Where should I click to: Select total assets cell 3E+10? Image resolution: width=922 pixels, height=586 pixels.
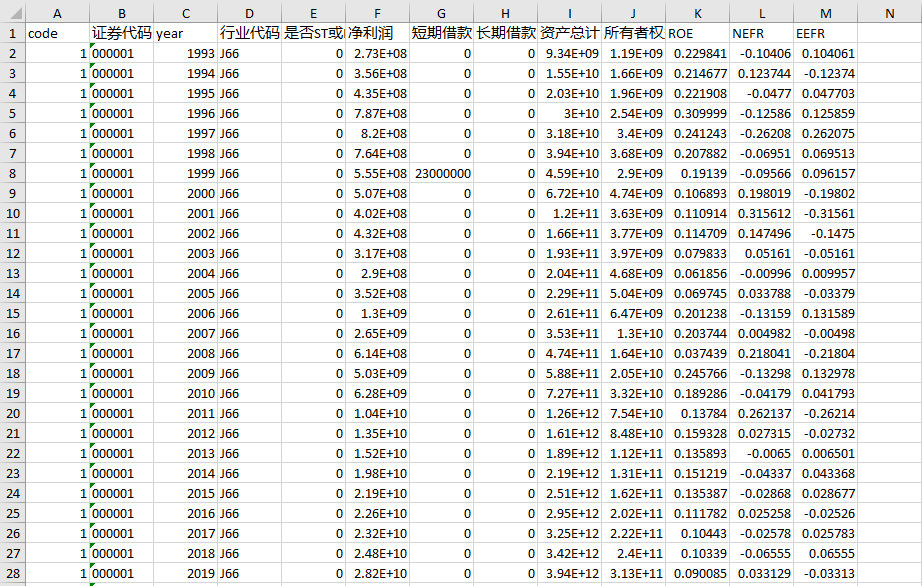pos(569,113)
